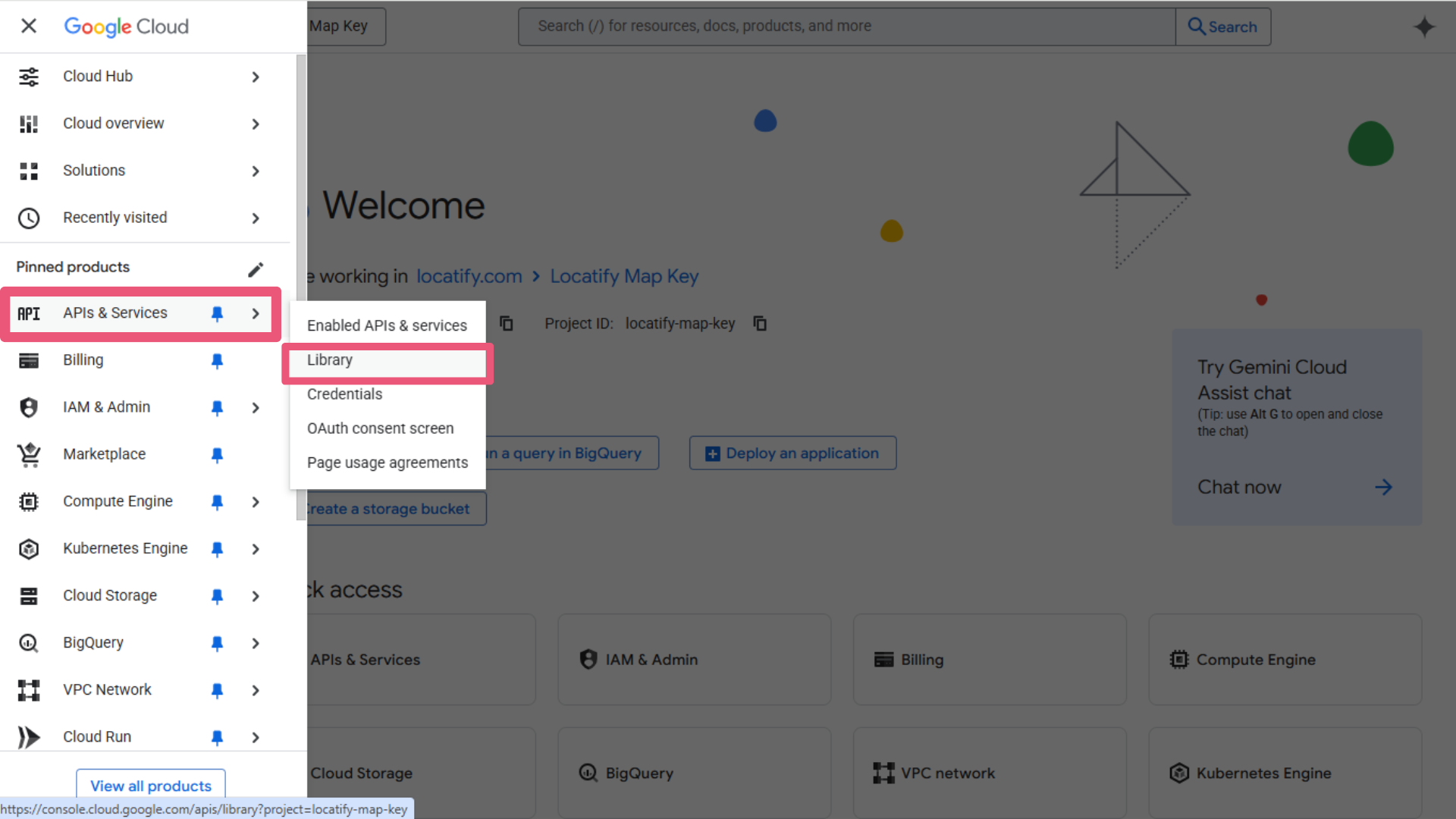The width and height of the screenshot is (1456, 819).
Task: Unpin Compute Engine
Action: click(217, 502)
